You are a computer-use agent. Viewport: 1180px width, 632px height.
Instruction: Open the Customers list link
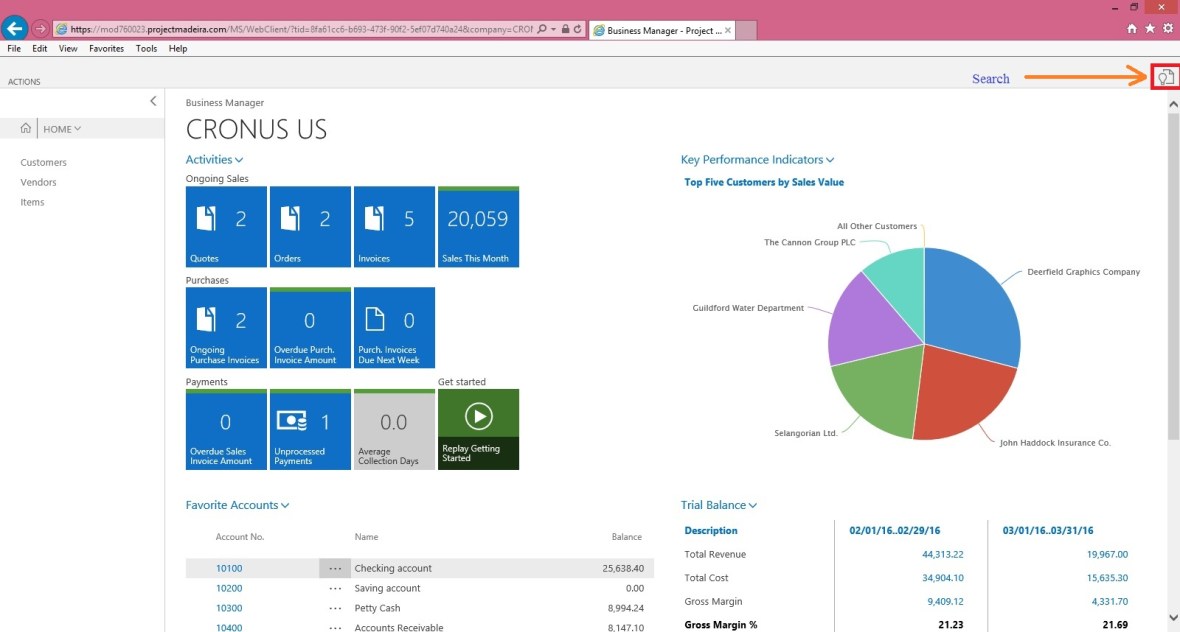(43, 162)
